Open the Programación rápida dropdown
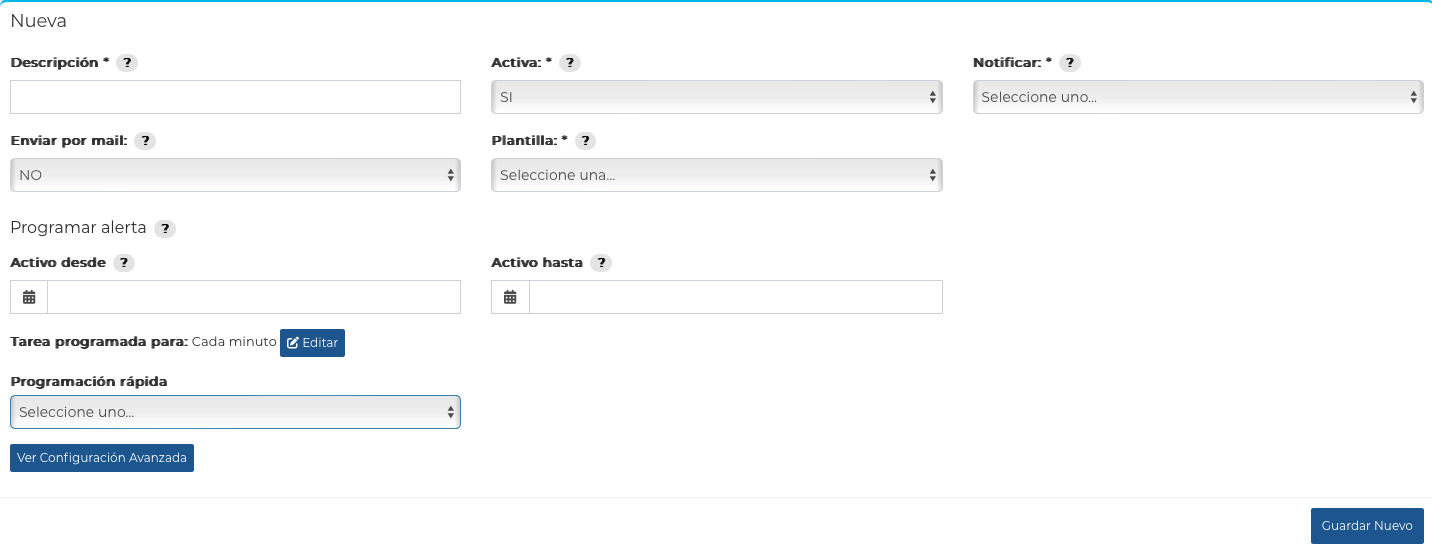Viewport: 1432px width, 552px height. (x=235, y=412)
